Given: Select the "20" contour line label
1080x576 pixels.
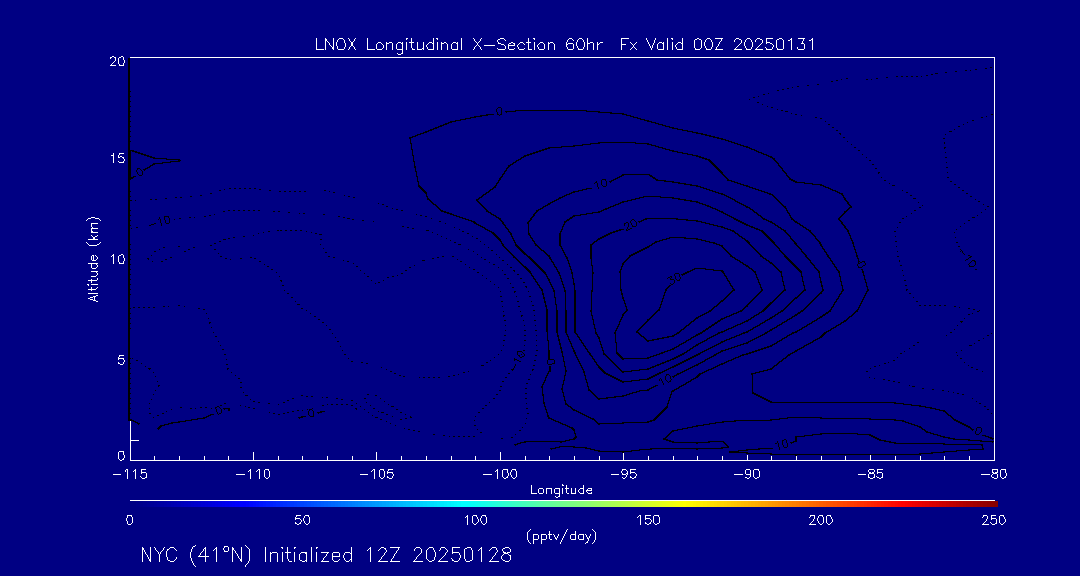Looking at the screenshot, I should (x=630, y=225).
